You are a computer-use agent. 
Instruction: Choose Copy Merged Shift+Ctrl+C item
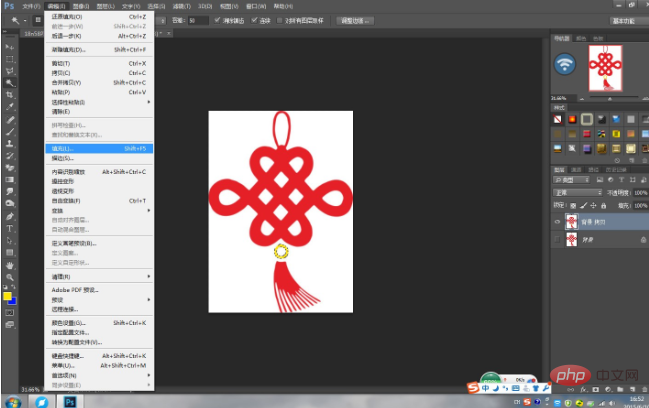pos(99,82)
